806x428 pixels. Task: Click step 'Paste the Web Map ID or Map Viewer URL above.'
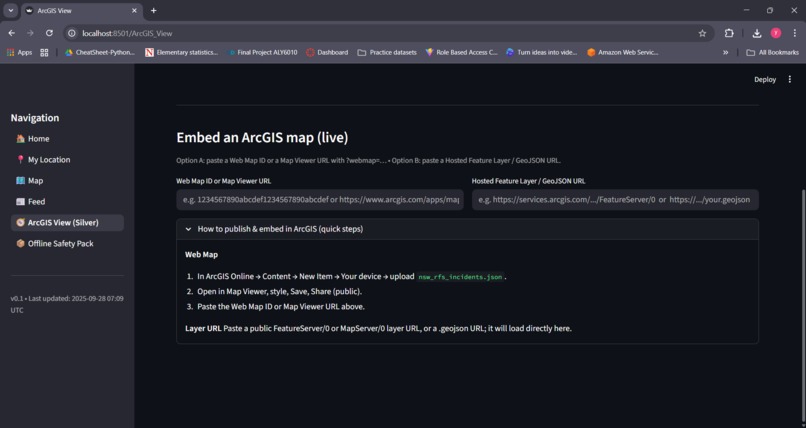[281, 306]
